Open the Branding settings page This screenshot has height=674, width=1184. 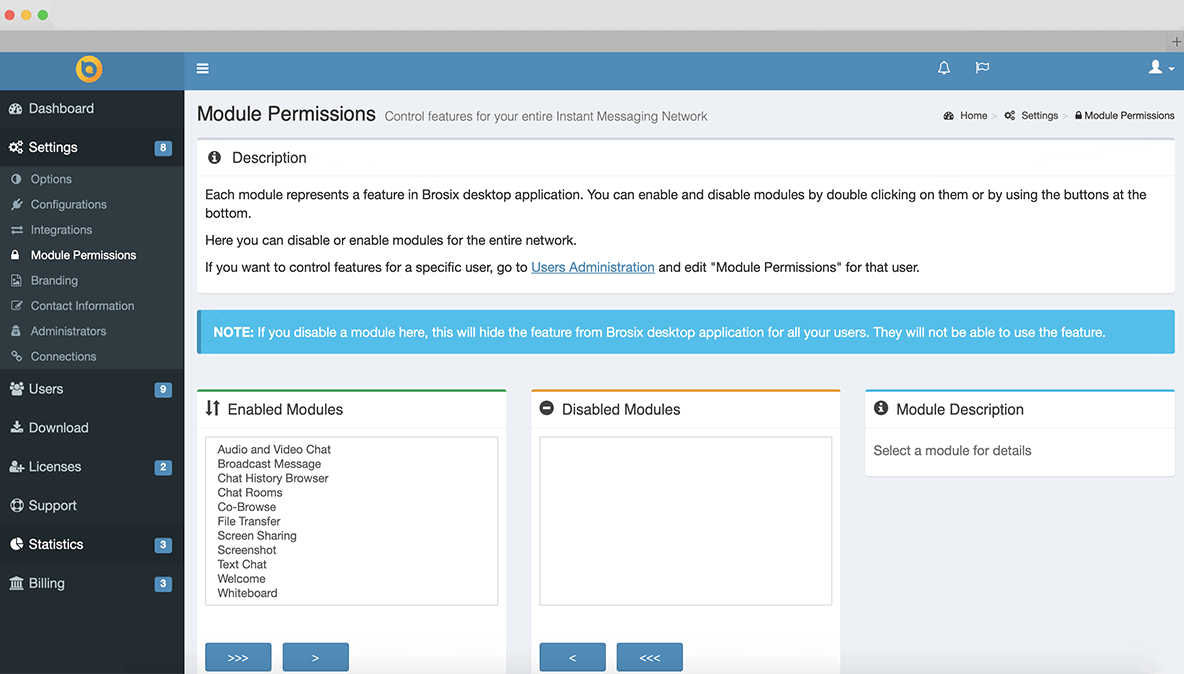pos(54,281)
